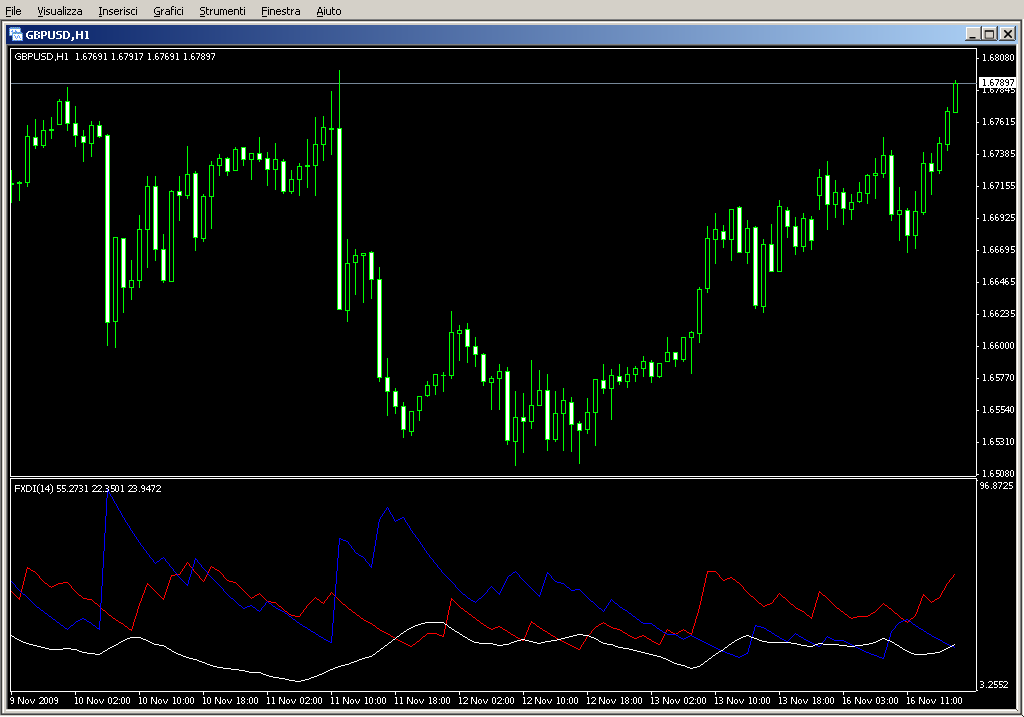Viewport: 1024px width, 717px height.
Task: Click the 1.65540 price scale value
Action: (999, 409)
